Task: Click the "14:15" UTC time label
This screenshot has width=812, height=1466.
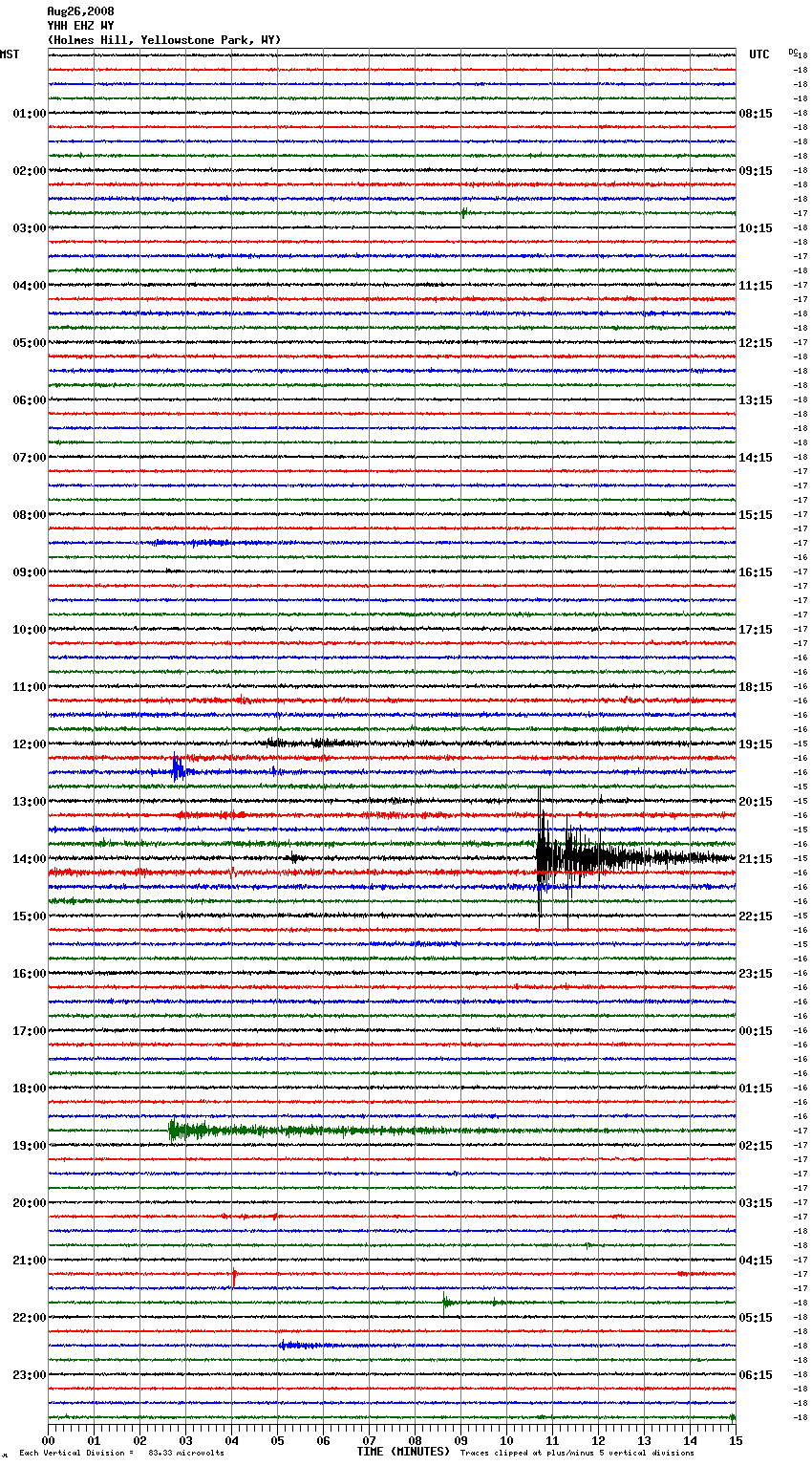Action: [756, 458]
